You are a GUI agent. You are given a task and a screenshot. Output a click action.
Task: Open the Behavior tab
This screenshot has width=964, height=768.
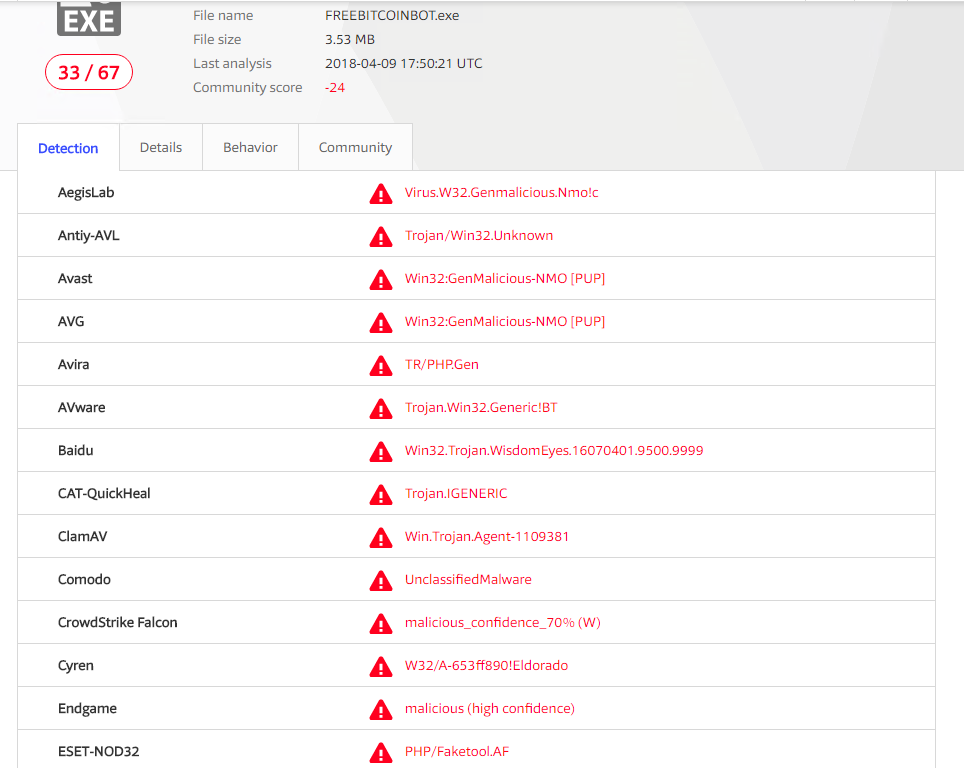tap(250, 148)
